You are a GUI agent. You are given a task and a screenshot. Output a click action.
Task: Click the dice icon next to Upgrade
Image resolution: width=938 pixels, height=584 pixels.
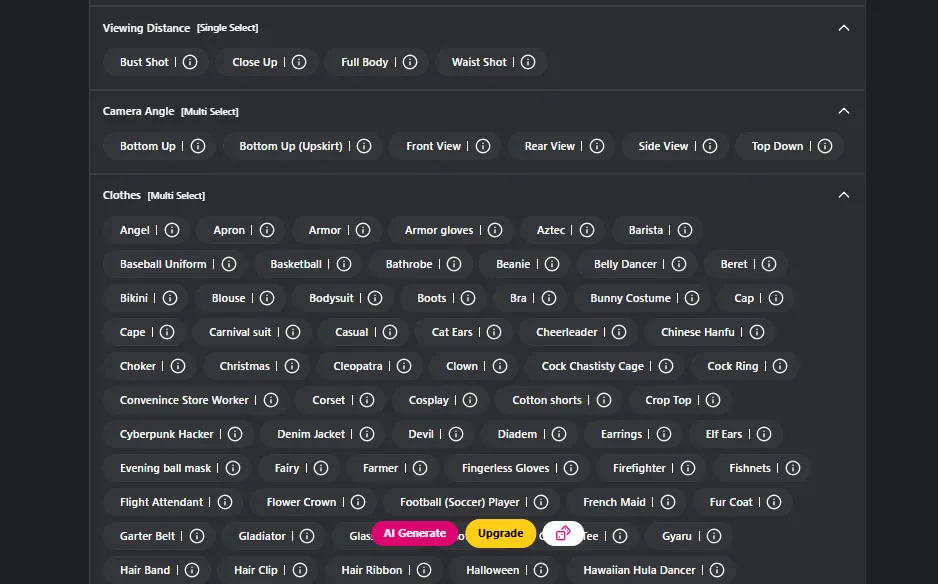(563, 534)
